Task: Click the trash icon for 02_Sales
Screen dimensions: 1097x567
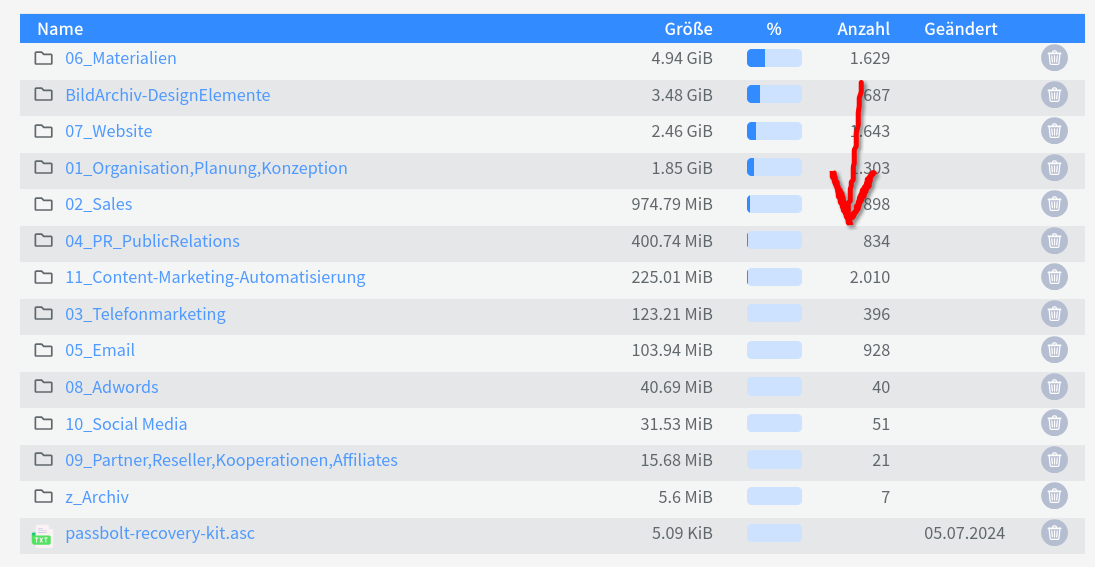Action: point(1054,204)
